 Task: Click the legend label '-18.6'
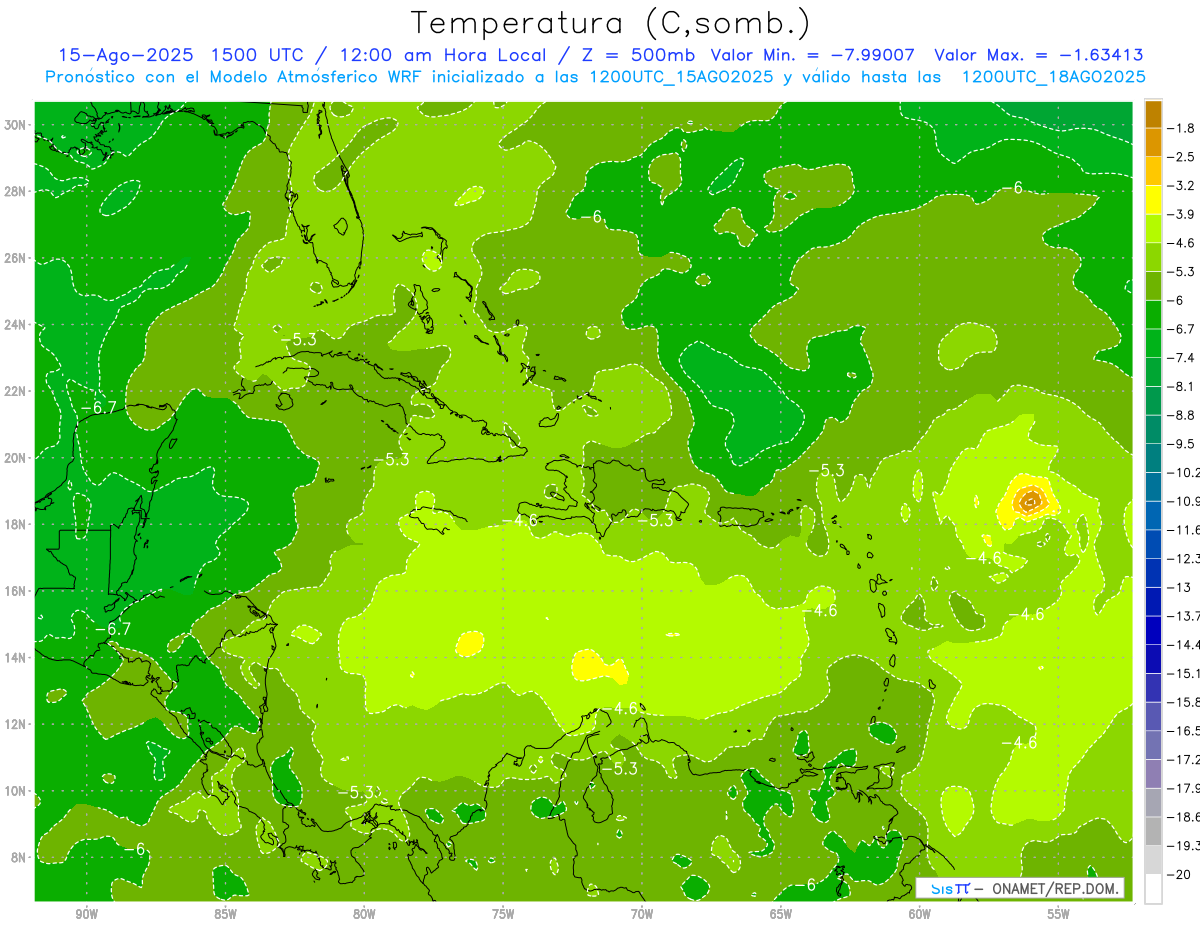[1183, 817]
